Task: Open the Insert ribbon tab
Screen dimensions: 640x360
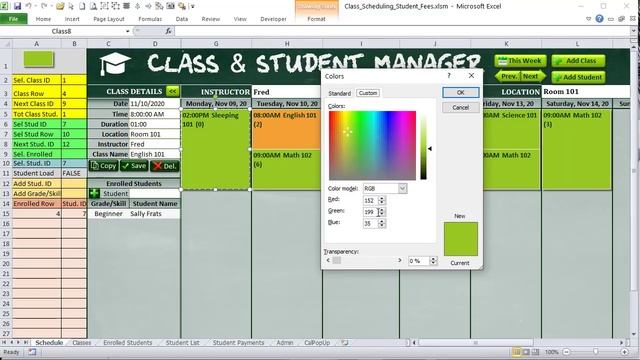Action: [x=72, y=19]
